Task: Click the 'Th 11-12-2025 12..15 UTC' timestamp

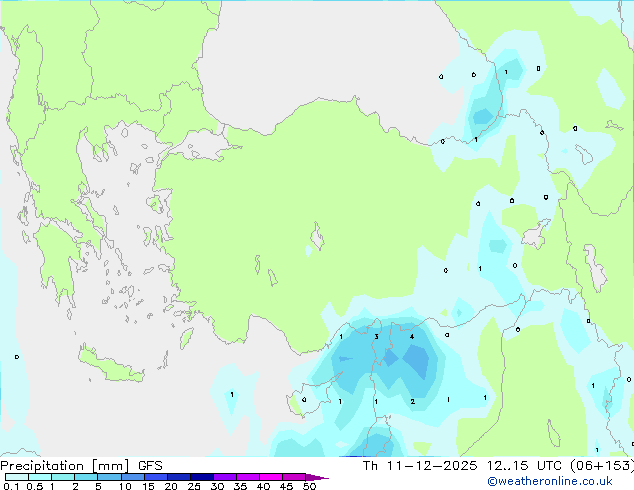Action: click(x=463, y=466)
